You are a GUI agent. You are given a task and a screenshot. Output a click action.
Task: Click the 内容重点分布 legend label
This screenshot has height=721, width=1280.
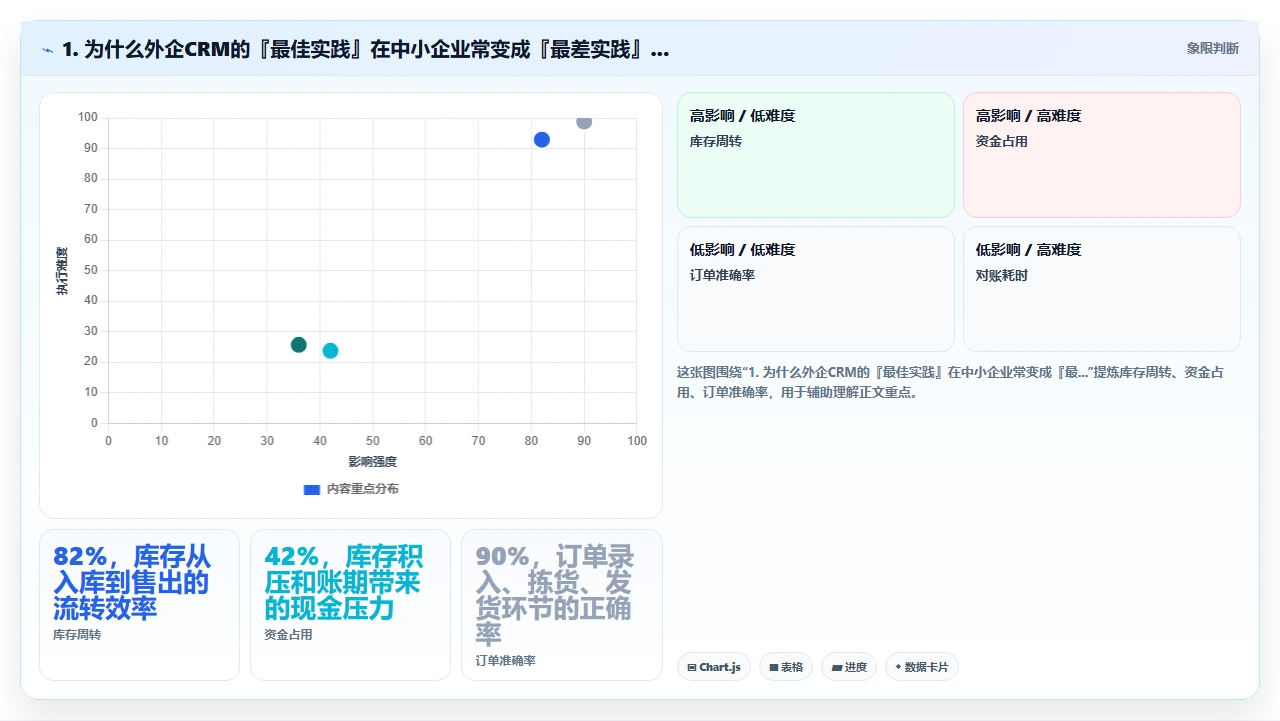pos(363,489)
